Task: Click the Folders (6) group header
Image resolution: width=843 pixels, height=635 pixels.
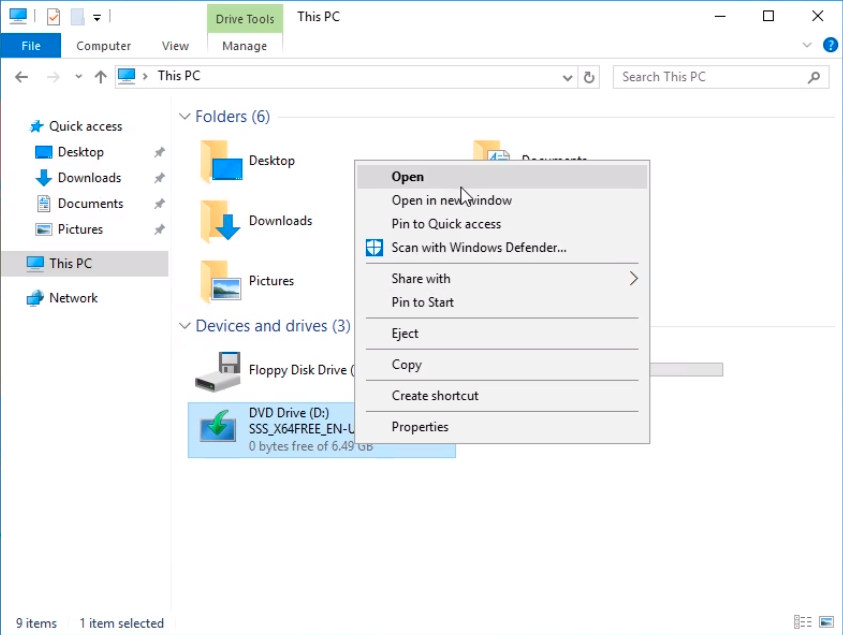Action: tap(232, 117)
